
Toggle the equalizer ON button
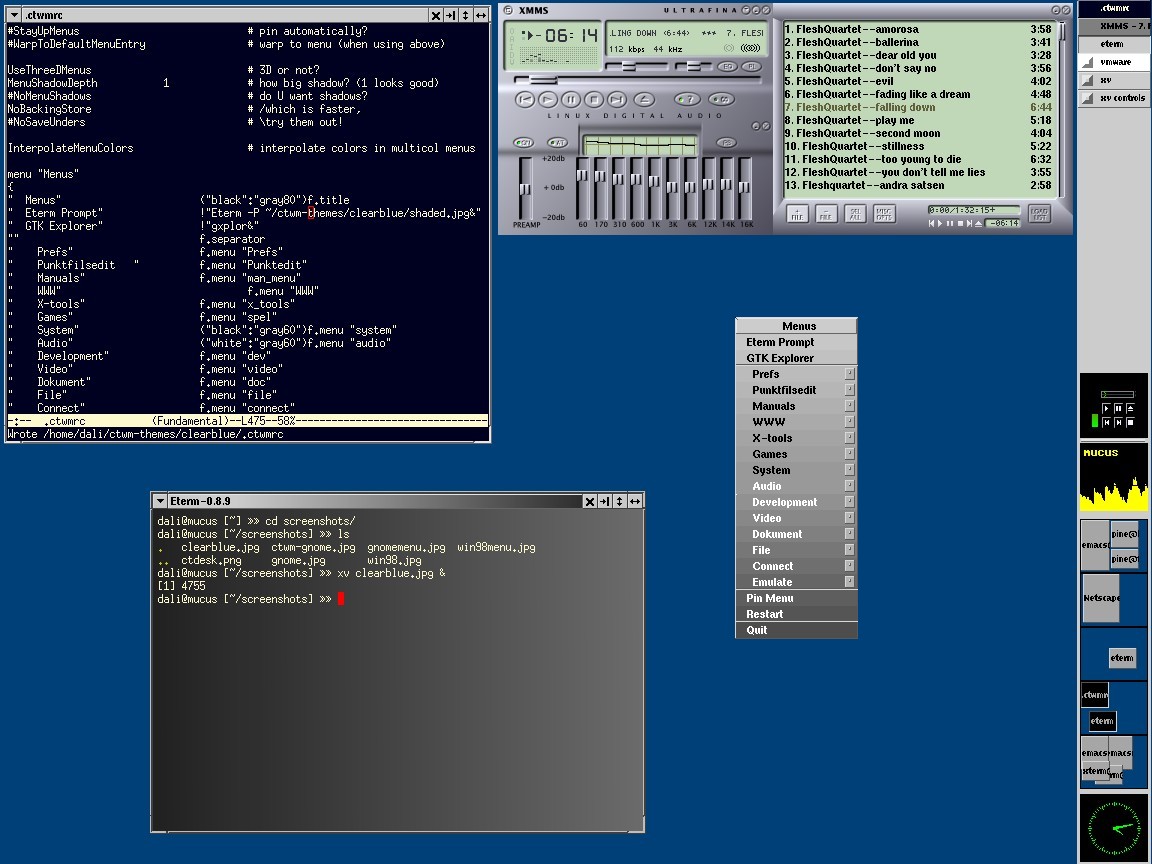524,142
